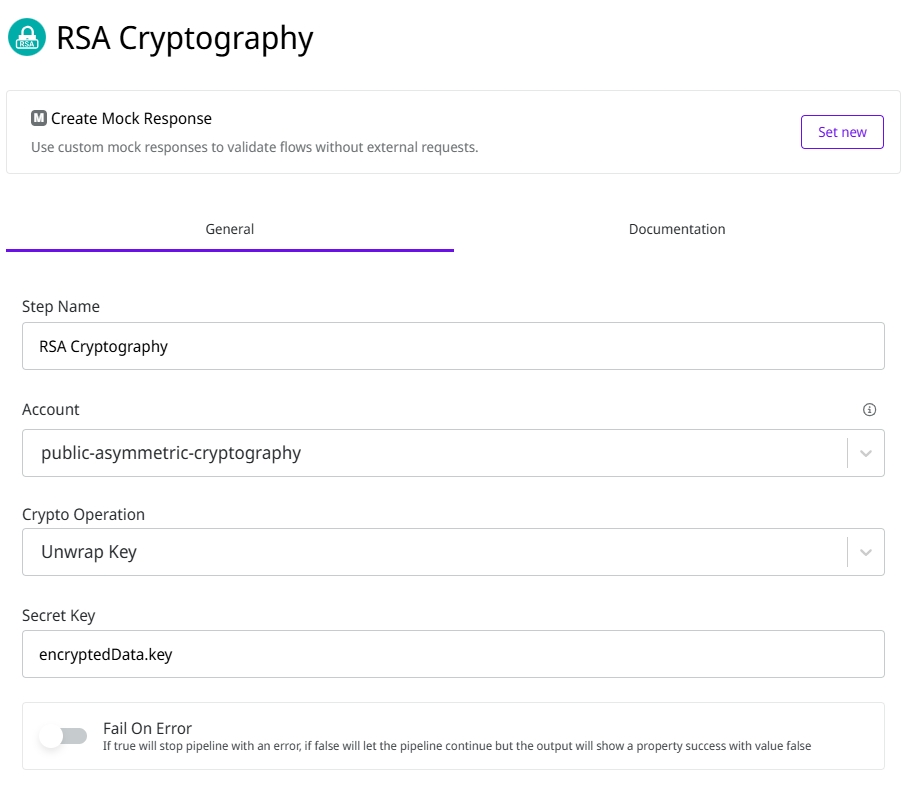The width and height of the screenshot is (908, 792).
Task: Expand the Account dropdown chevron arrow
Action: (866, 453)
